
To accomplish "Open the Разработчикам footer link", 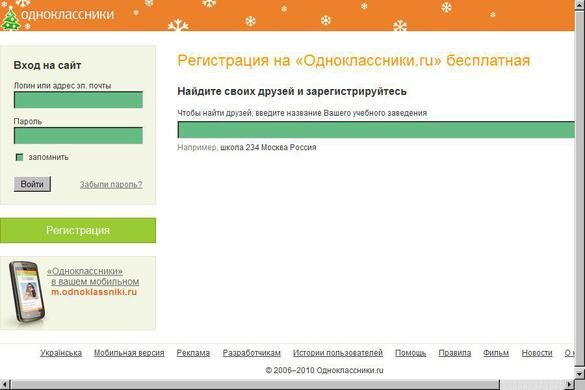I will [x=251, y=353].
